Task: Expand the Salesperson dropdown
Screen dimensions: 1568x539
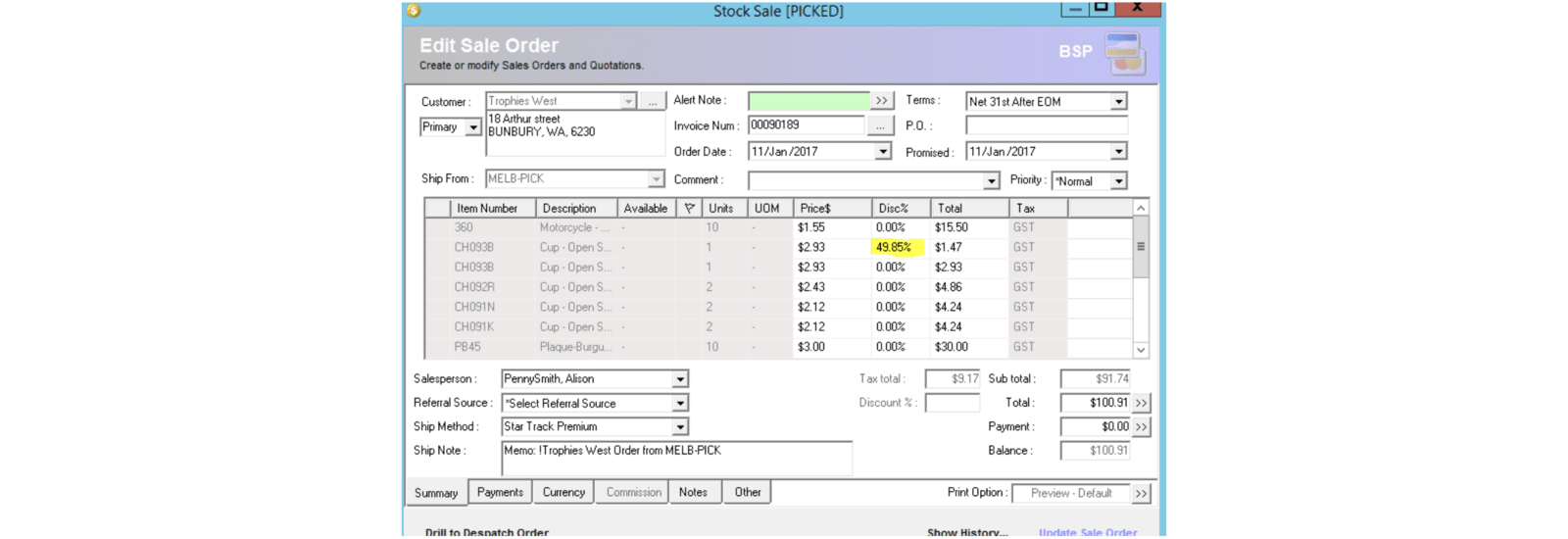Action: (680, 379)
